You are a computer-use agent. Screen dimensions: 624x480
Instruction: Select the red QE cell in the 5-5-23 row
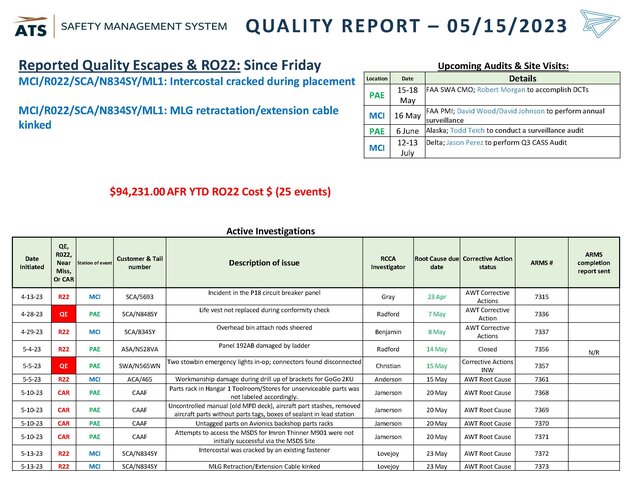[64, 366]
